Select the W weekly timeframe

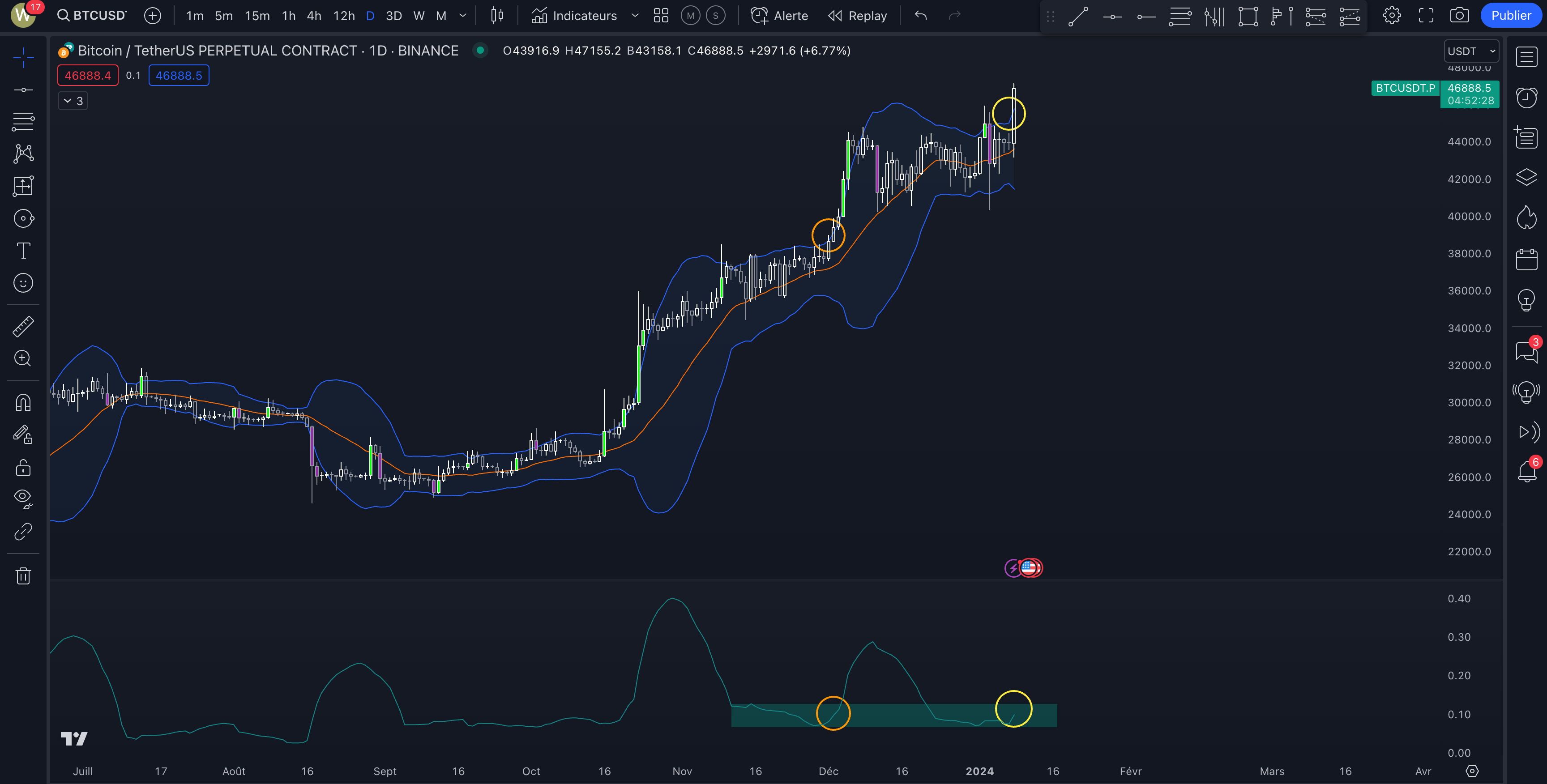pyautogui.click(x=419, y=16)
